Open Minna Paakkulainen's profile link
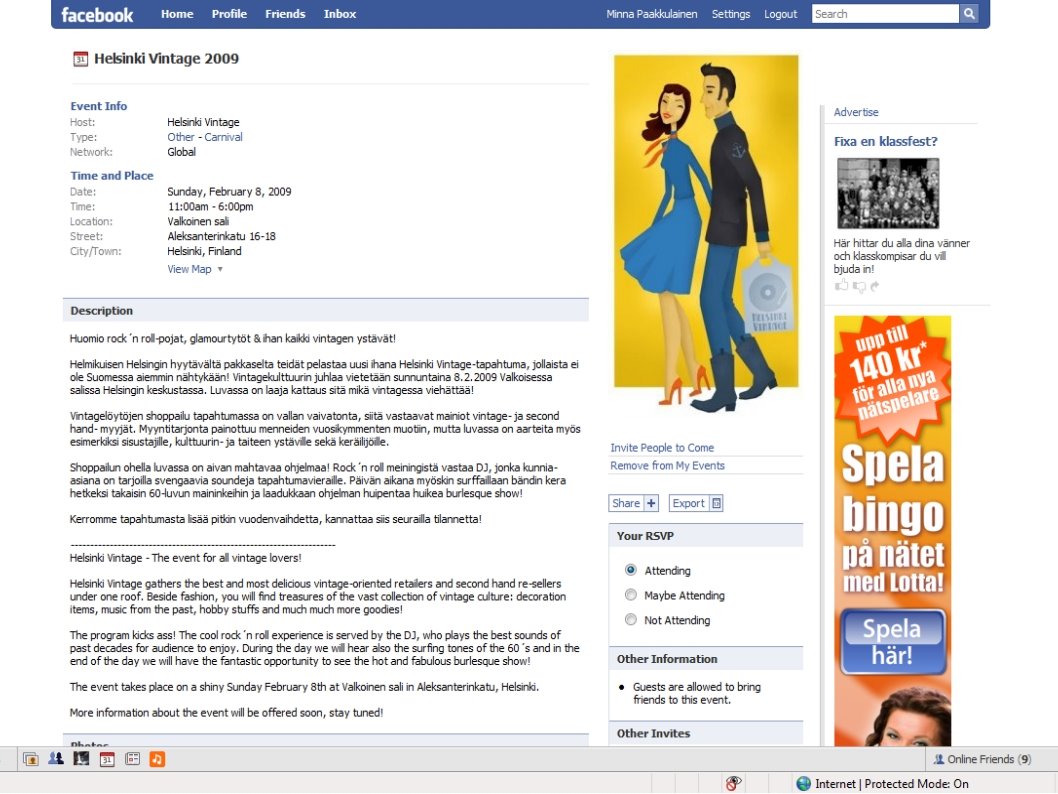1058x794 pixels. click(x=652, y=13)
